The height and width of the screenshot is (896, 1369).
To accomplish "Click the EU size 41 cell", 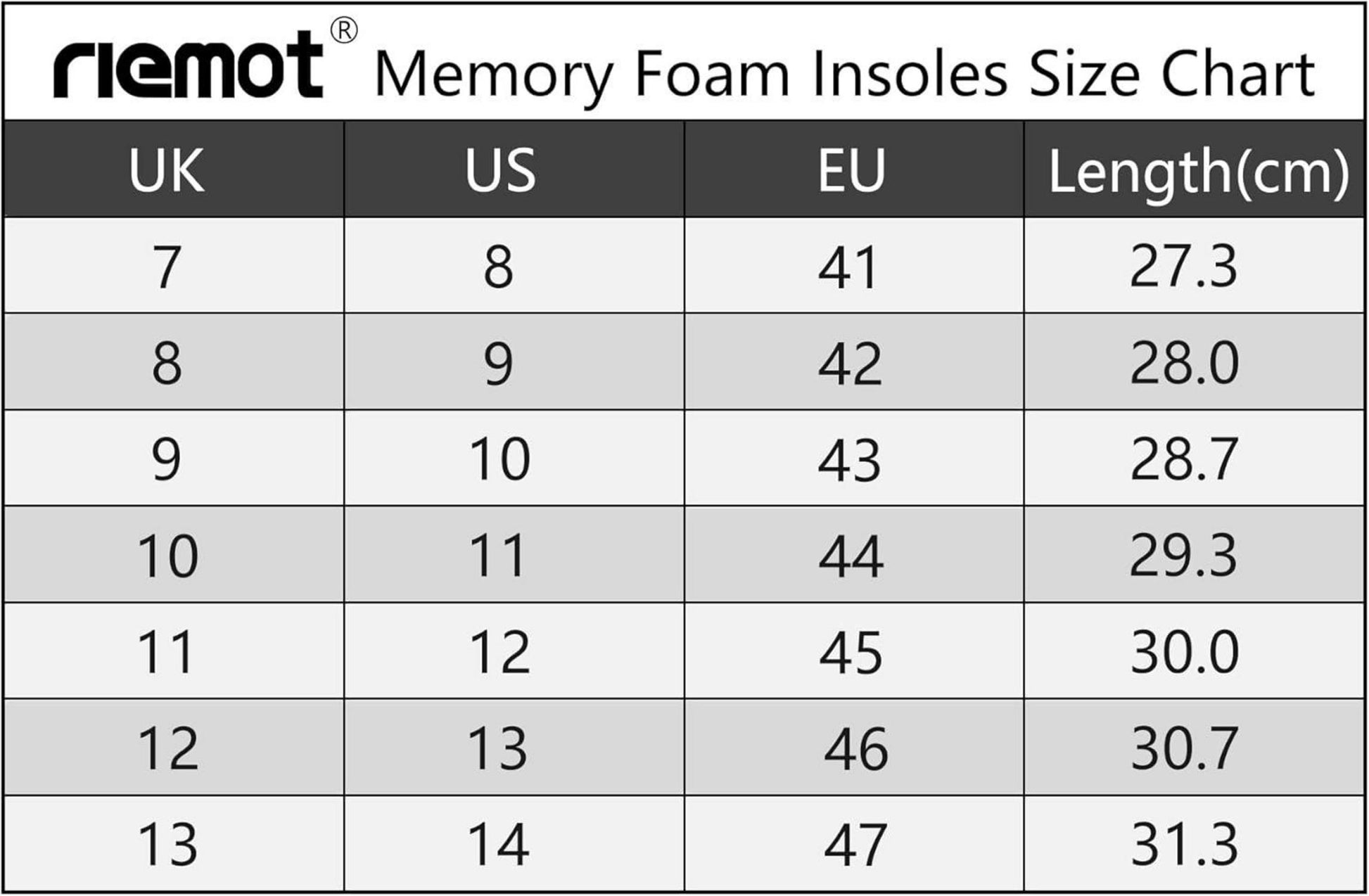I will click(x=849, y=267).
